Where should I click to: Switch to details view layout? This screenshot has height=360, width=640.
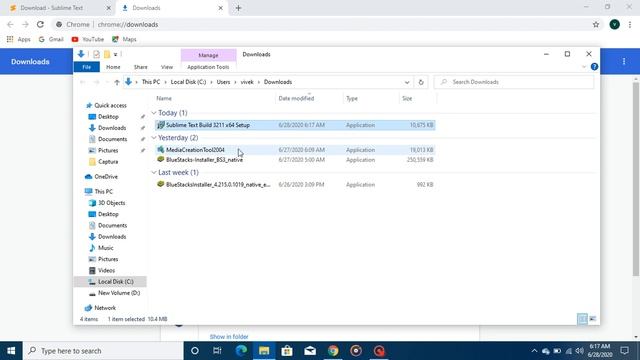[582, 319]
